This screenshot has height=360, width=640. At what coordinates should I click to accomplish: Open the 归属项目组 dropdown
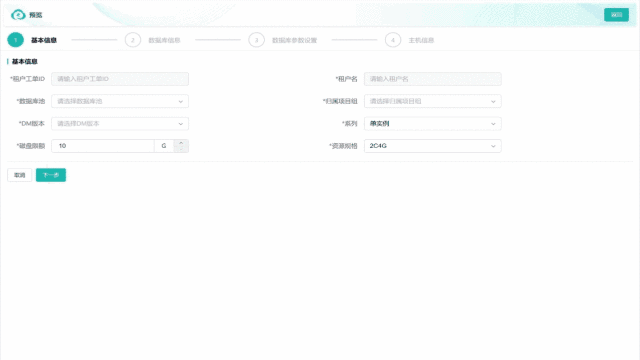coord(433,101)
